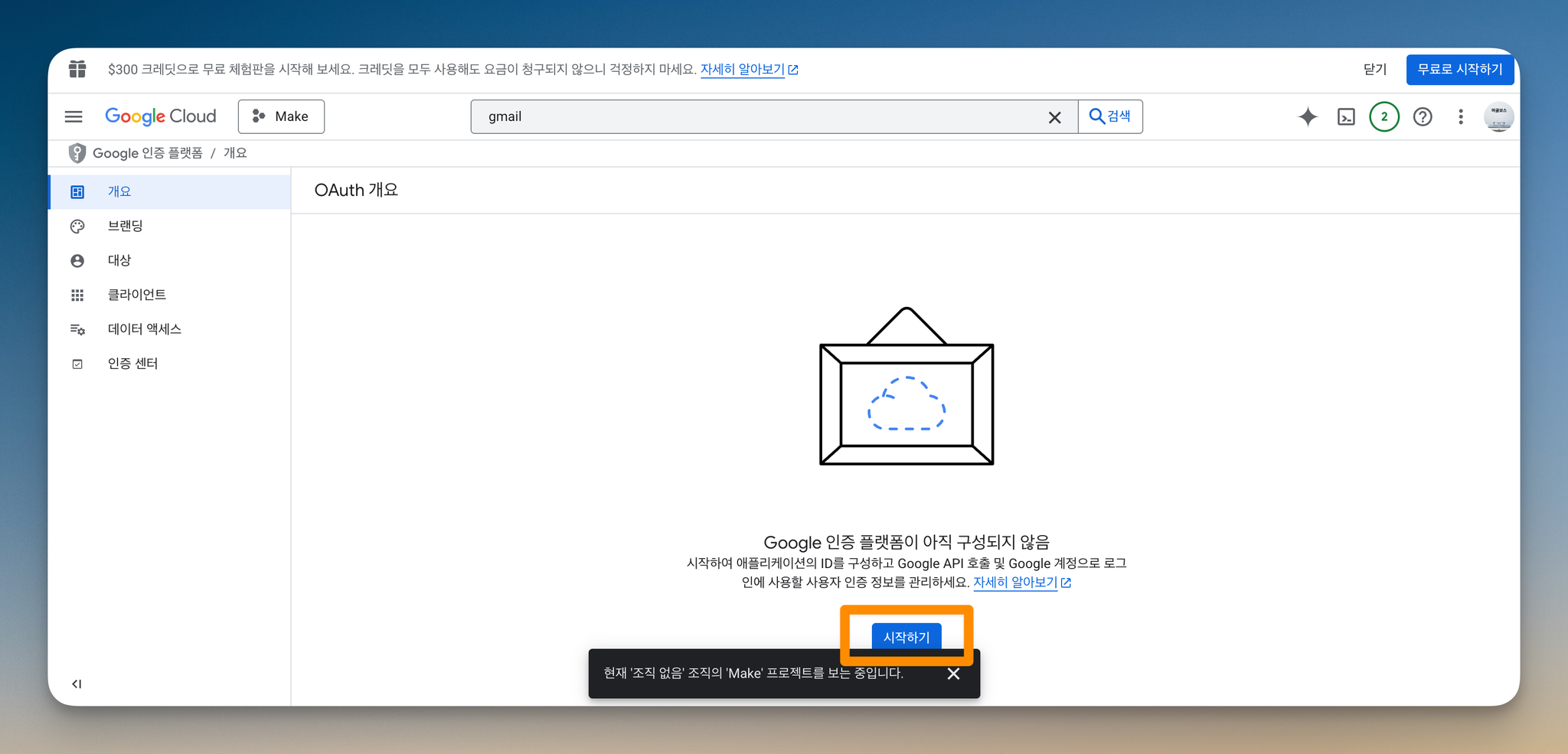Click the gift icon in credit banner
This screenshot has height=754, width=1568.
pyautogui.click(x=77, y=69)
